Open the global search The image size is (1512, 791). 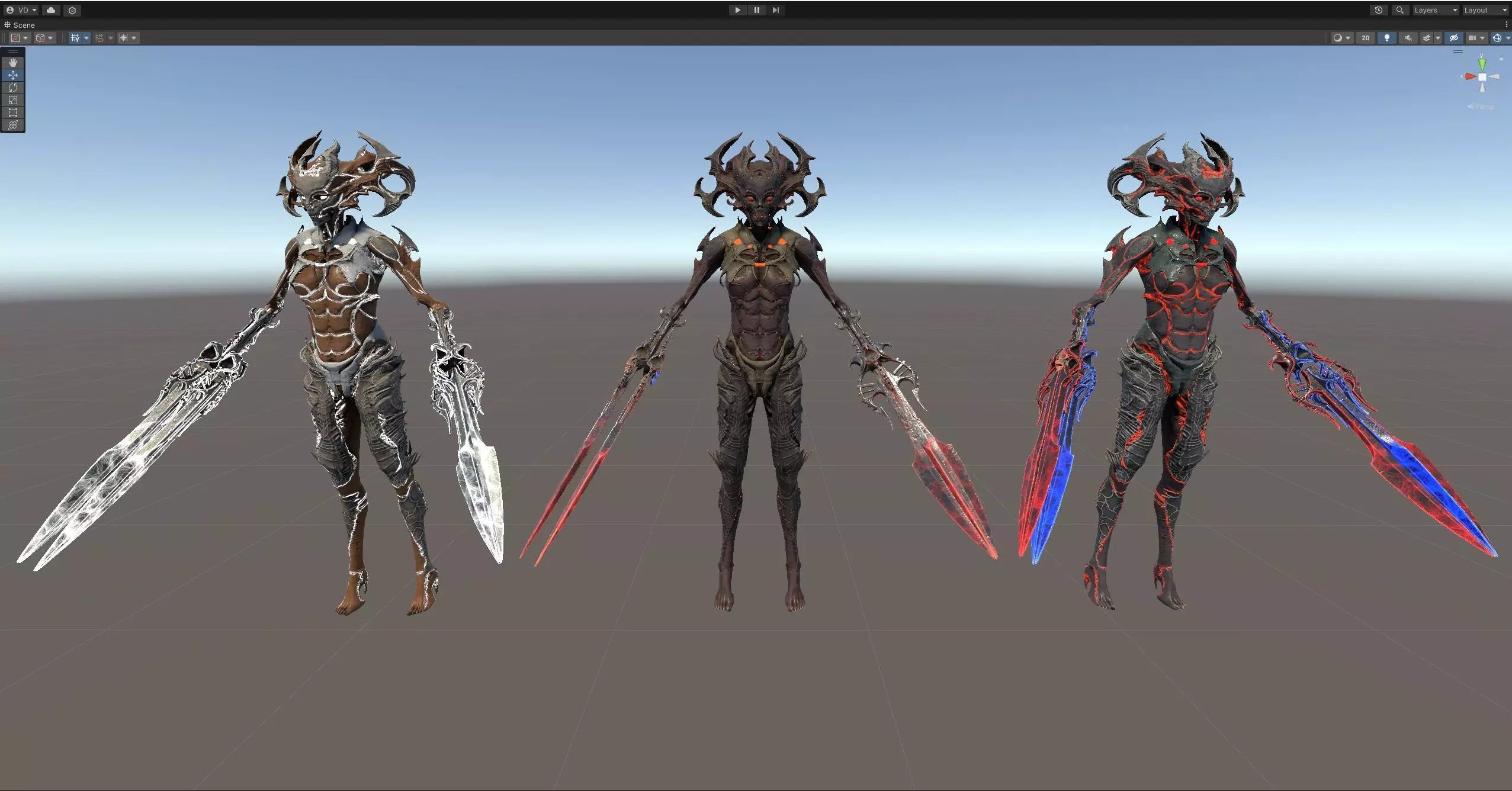tap(1400, 10)
